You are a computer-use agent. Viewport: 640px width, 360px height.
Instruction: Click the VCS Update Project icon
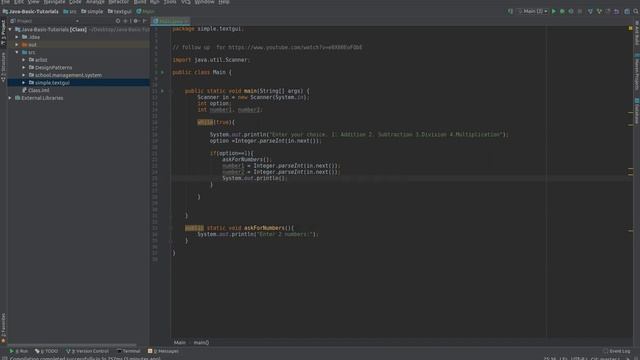[590, 11]
